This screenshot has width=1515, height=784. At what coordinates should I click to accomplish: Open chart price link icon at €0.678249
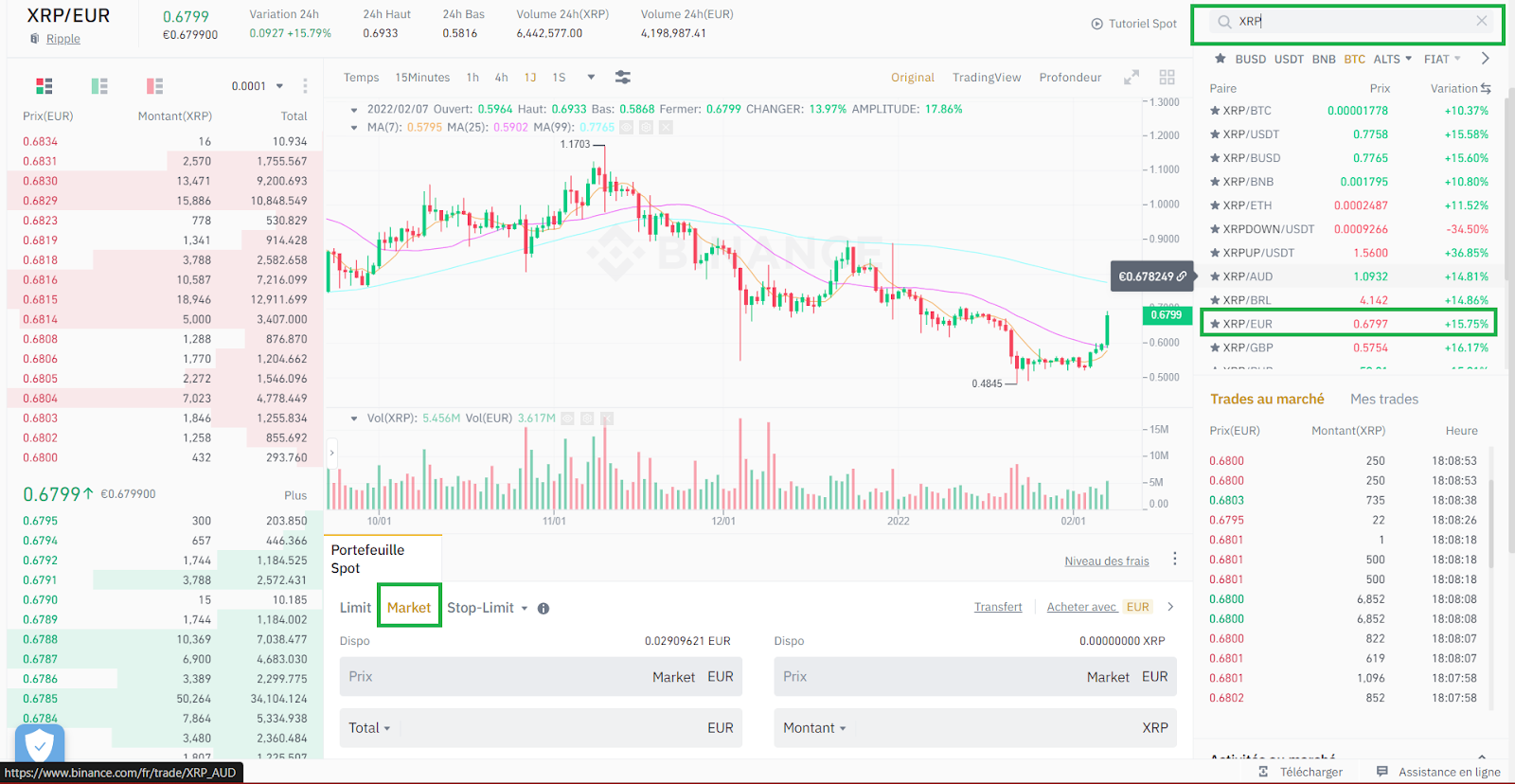1182,276
